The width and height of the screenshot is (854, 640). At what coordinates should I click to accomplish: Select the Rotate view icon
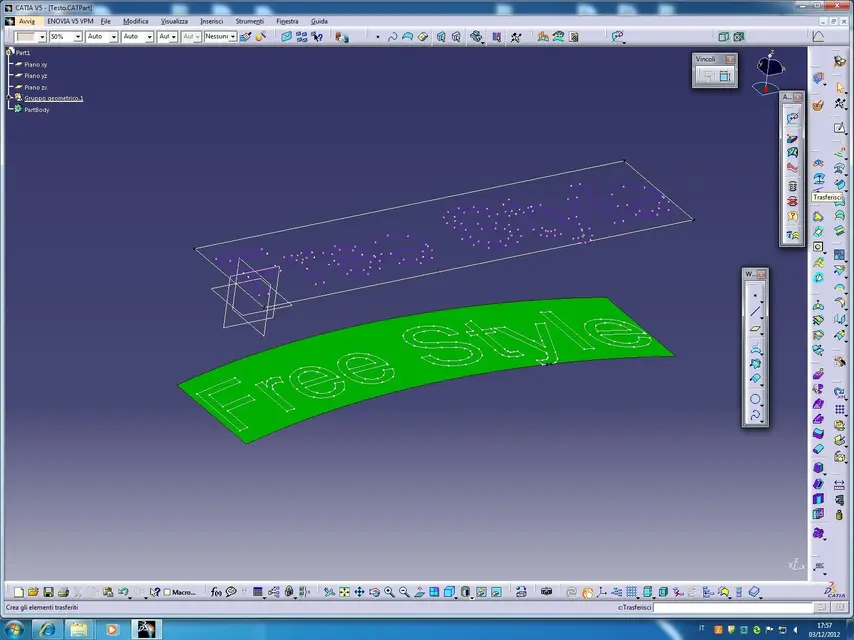[x=374, y=592]
